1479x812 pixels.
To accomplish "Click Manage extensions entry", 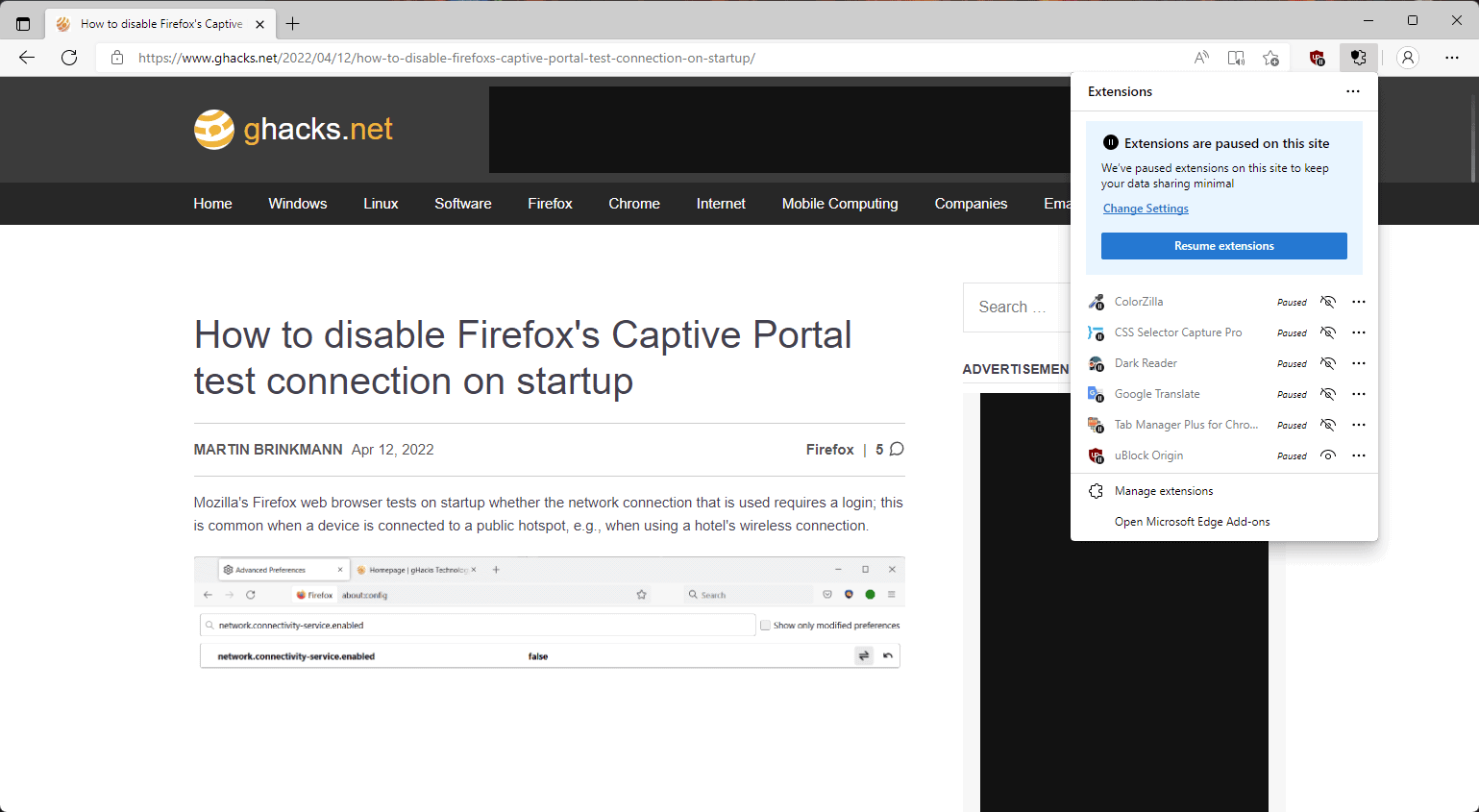I will 1224,491.
